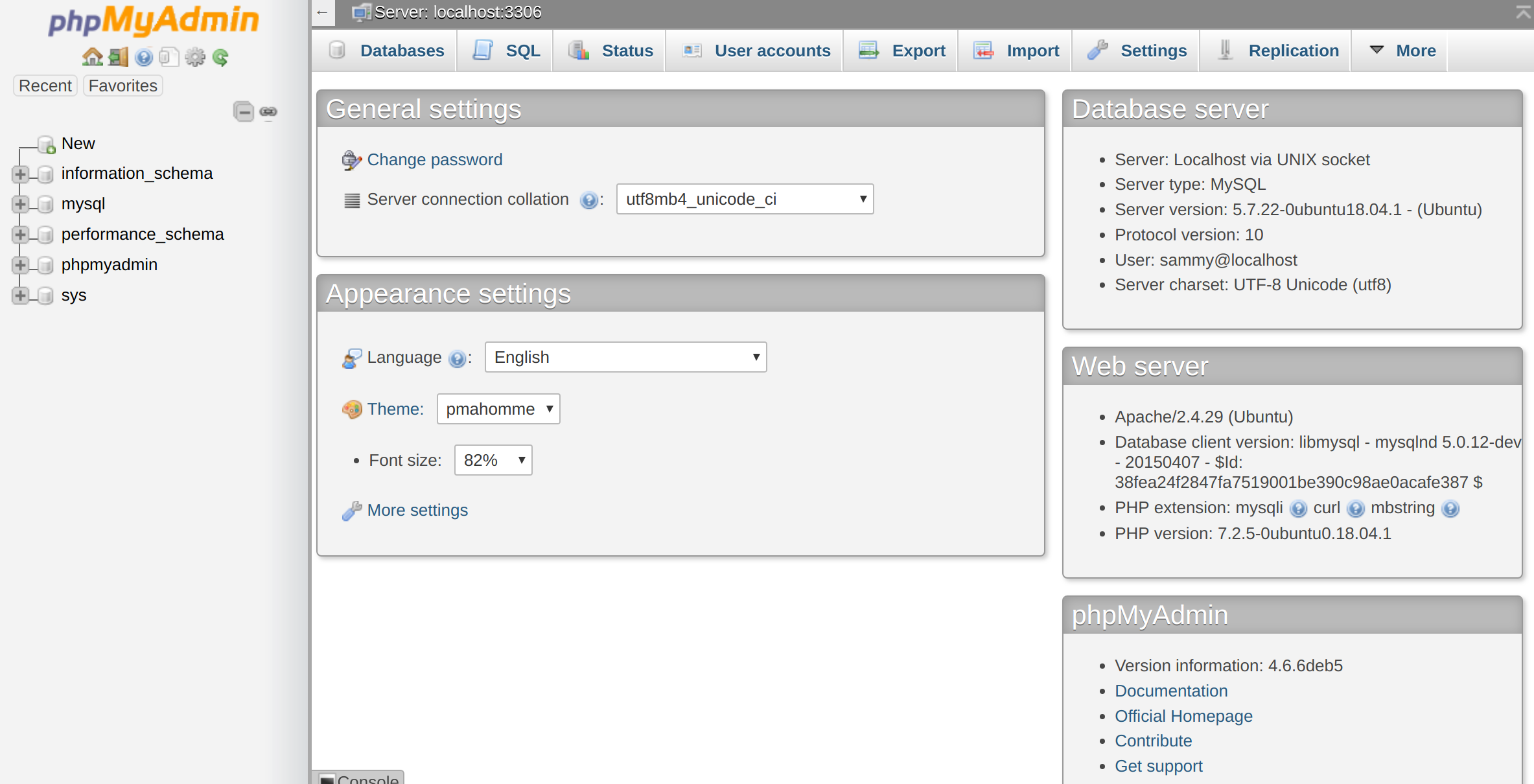
Task: Select the Status tab
Action: coord(627,49)
